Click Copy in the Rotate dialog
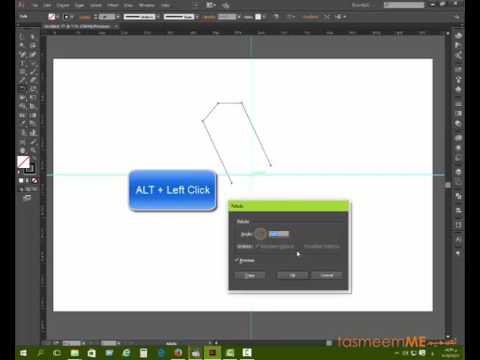480x360 pixels. [250, 275]
